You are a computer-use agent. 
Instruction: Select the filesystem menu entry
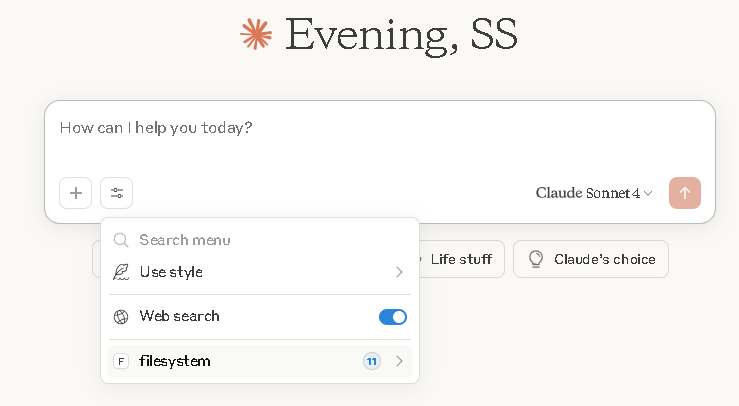(175, 361)
